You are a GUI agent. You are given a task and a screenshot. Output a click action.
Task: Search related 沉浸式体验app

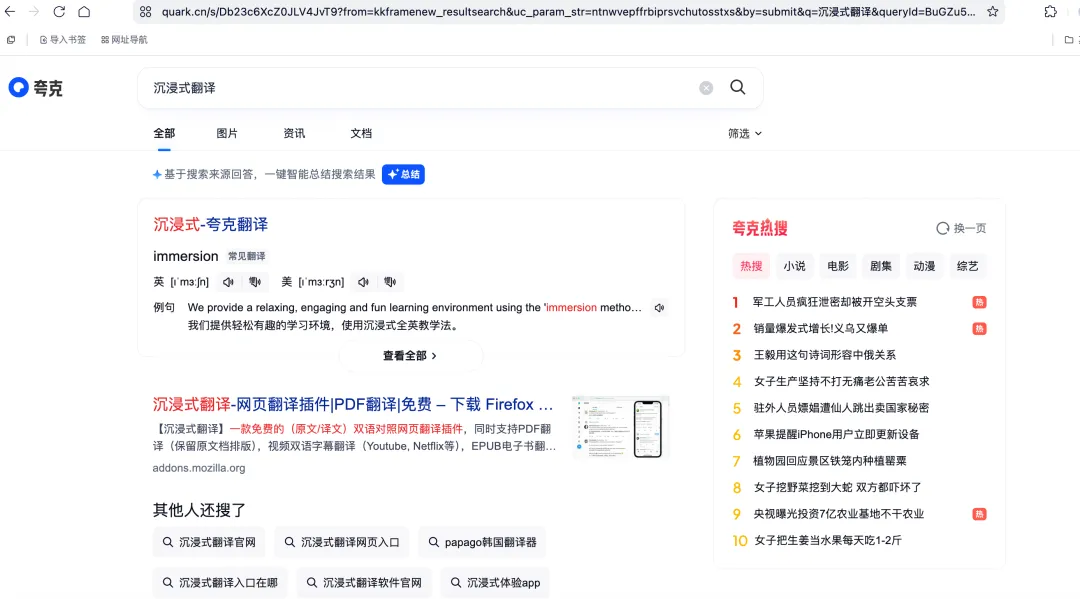click(495, 583)
